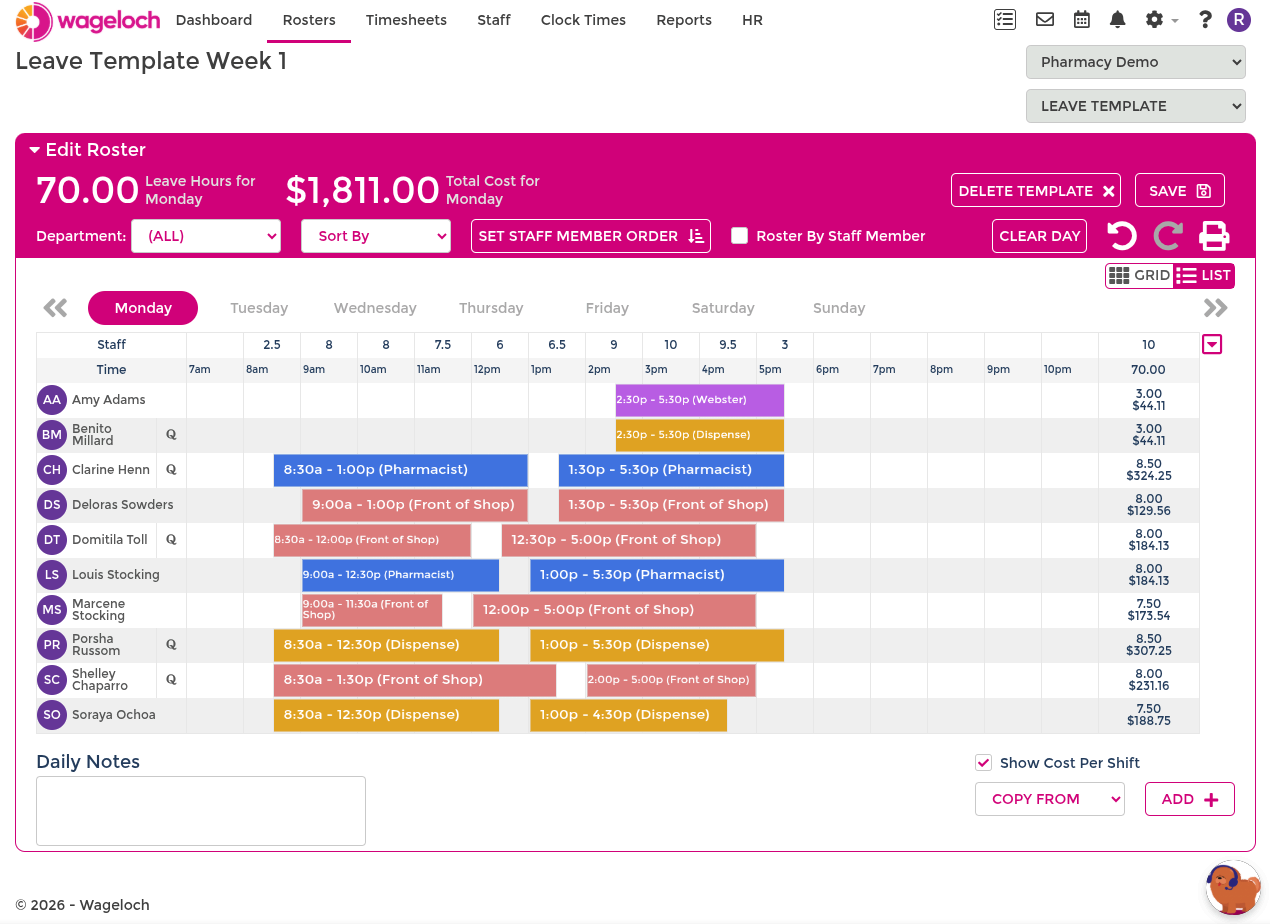Print the roster
This screenshot has width=1270, height=924.
(1214, 236)
